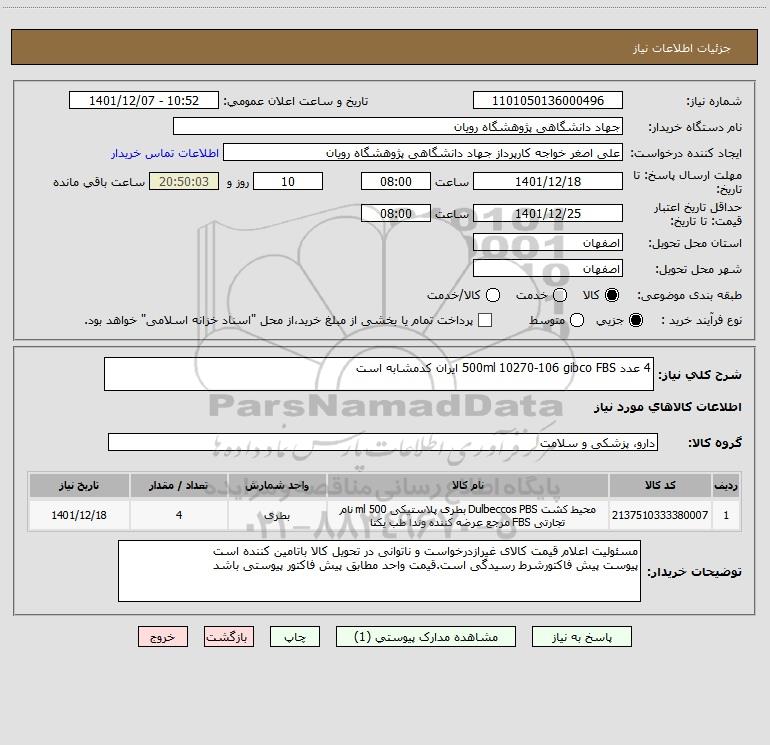
Task: Click the announcement date field 1401/12/07 - 10:52
Action: point(144,101)
